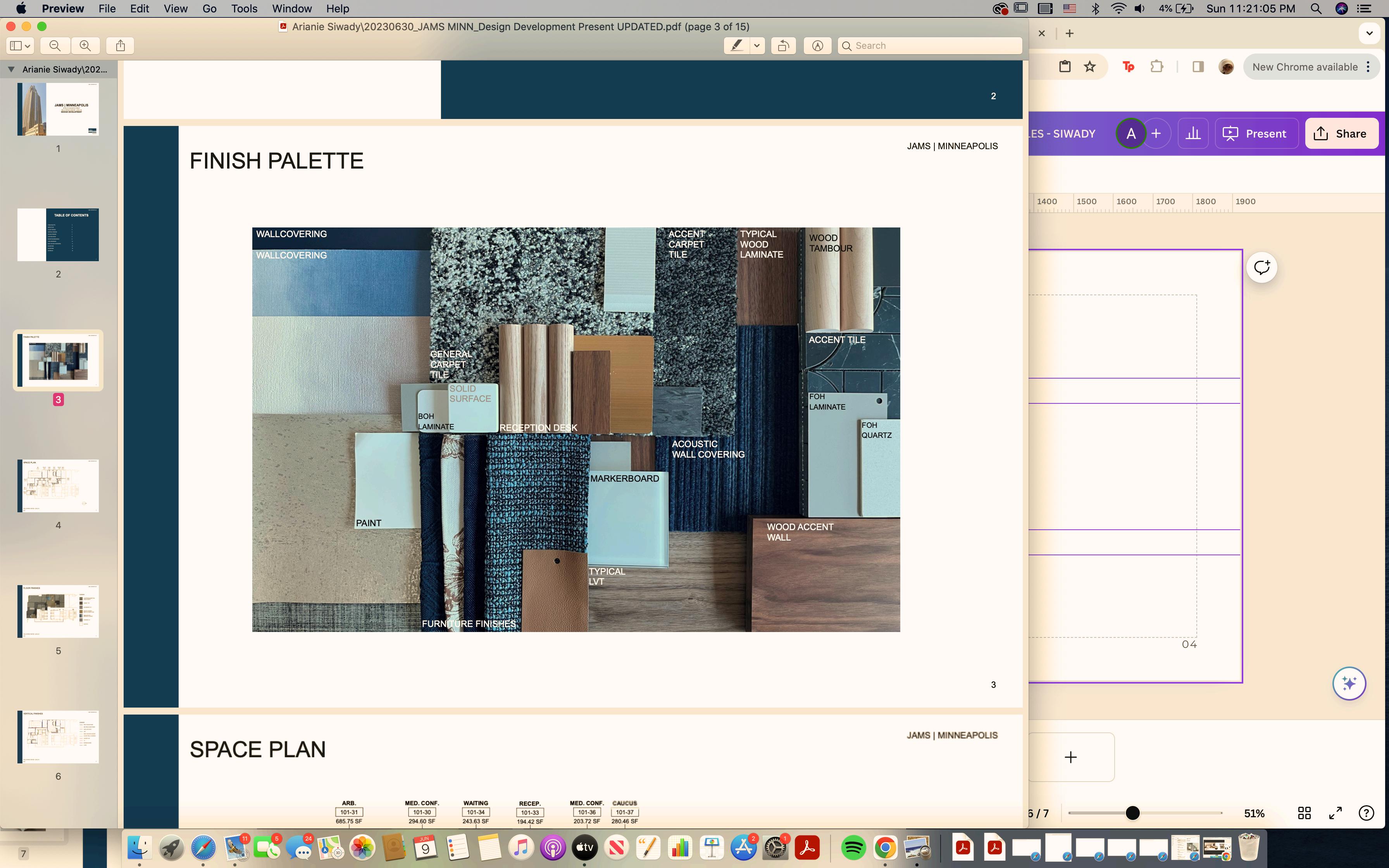Select the Highlight pen tool
1389x868 pixels.
pyautogui.click(x=736, y=45)
